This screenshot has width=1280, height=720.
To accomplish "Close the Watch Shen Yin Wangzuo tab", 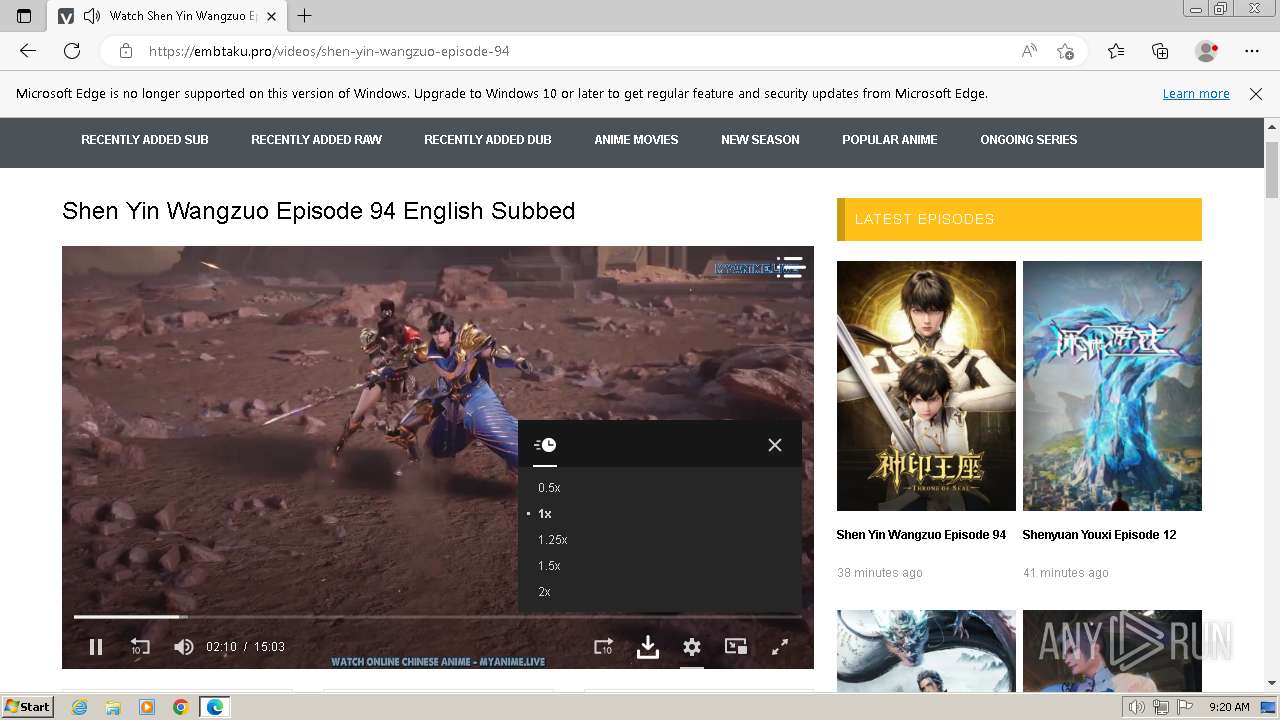I will (x=271, y=16).
